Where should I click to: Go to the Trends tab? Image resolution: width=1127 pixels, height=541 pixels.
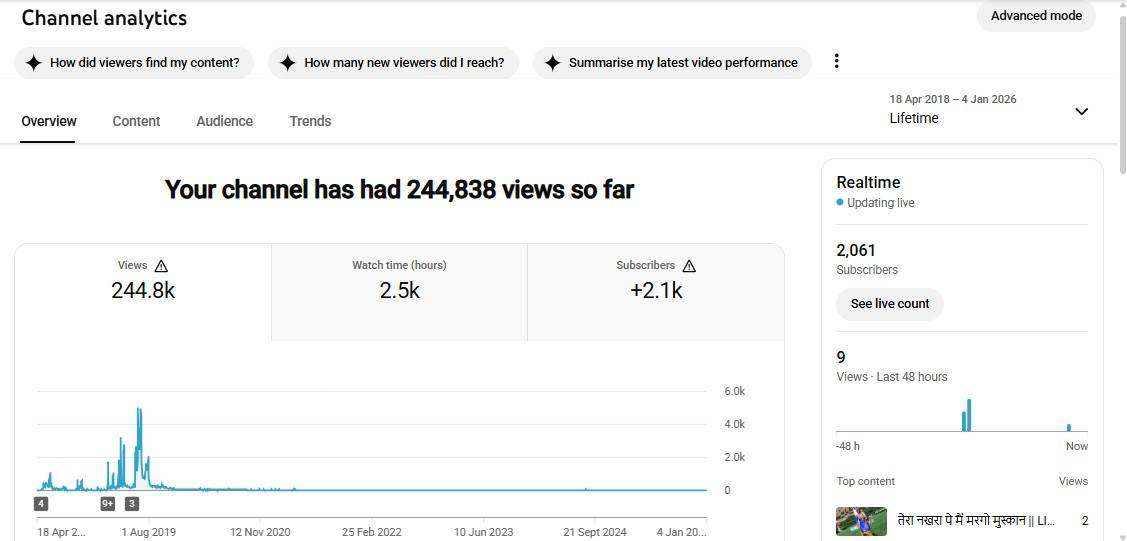click(310, 121)
